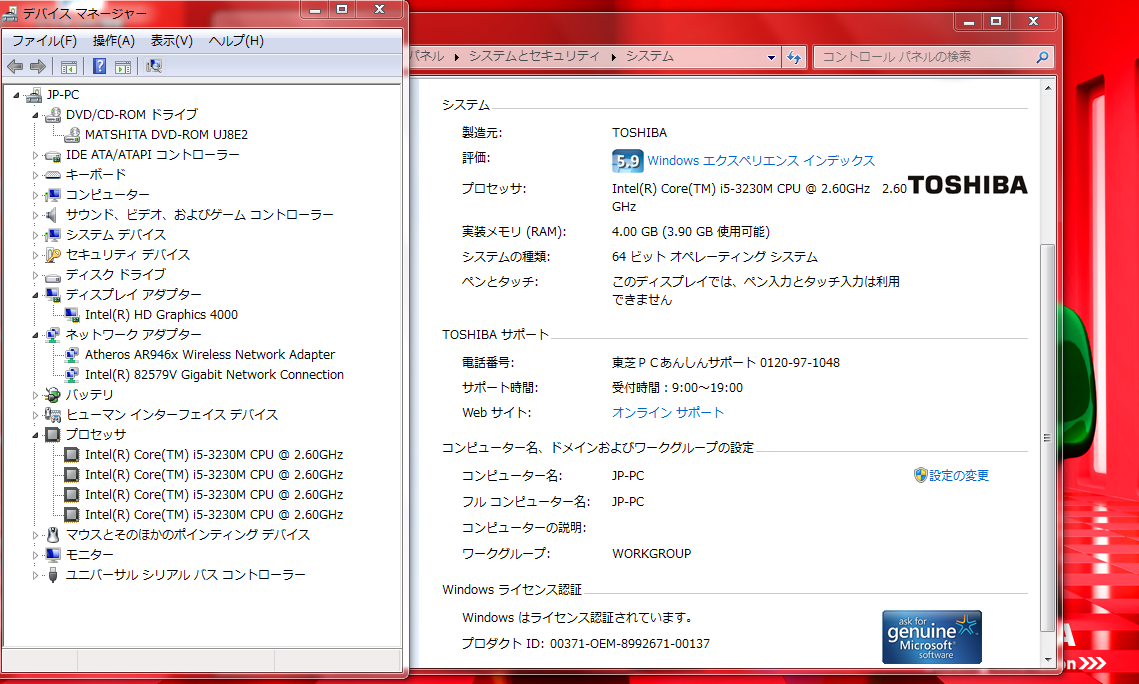Expand the キーボード node
Image resolution: width=1139 pixels, height=684 pixels.
tap(35, 176)
